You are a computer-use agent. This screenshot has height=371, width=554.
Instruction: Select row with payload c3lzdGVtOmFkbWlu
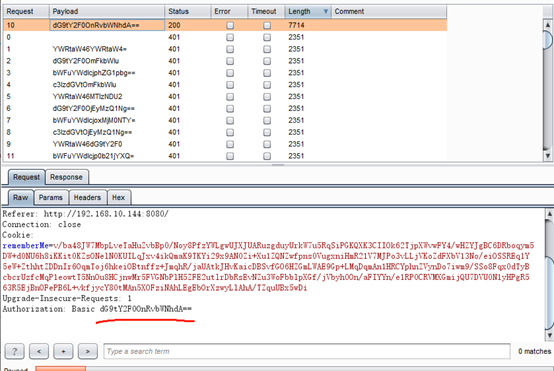[x=225, y=85]
